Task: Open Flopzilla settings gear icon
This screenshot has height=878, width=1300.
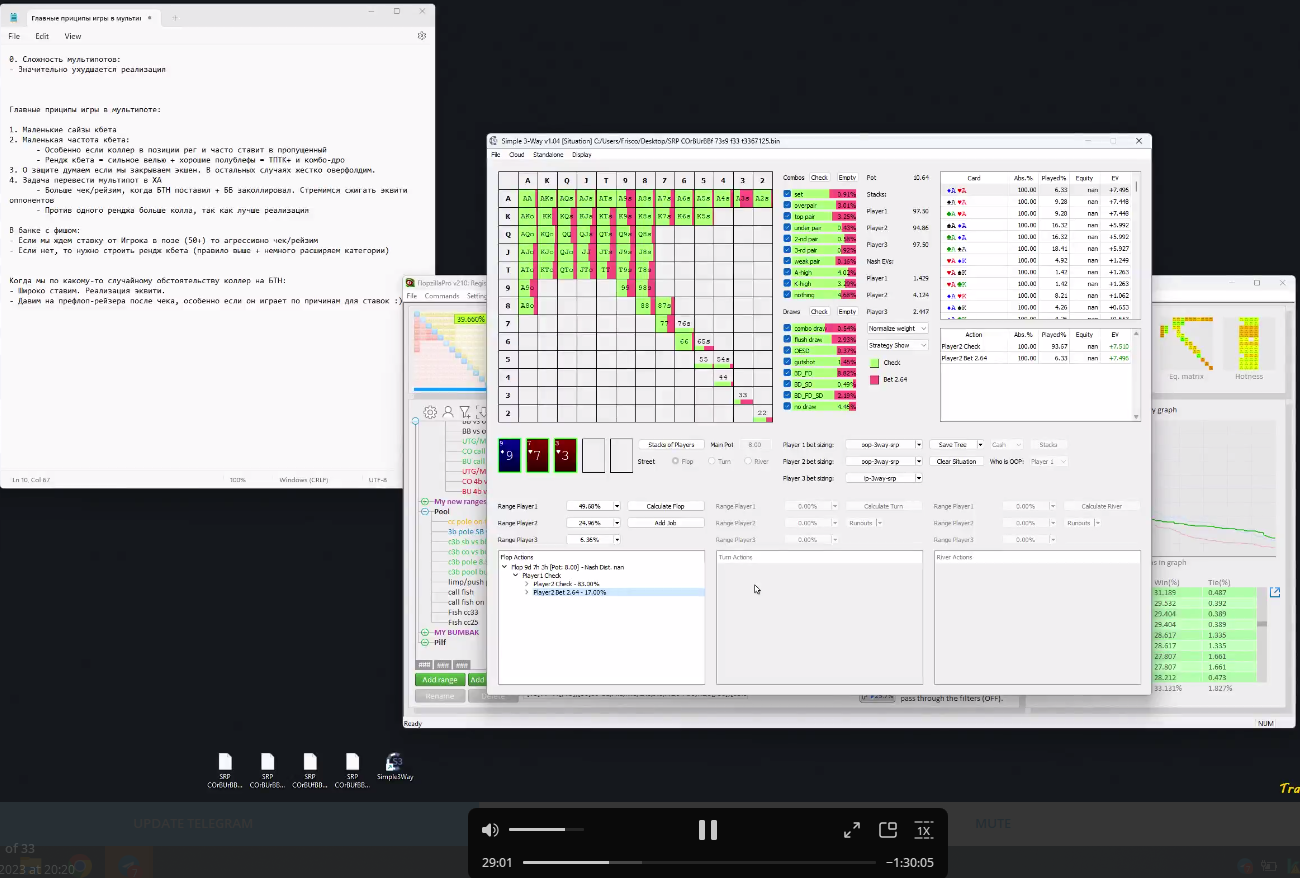Action: pos(430,412)
